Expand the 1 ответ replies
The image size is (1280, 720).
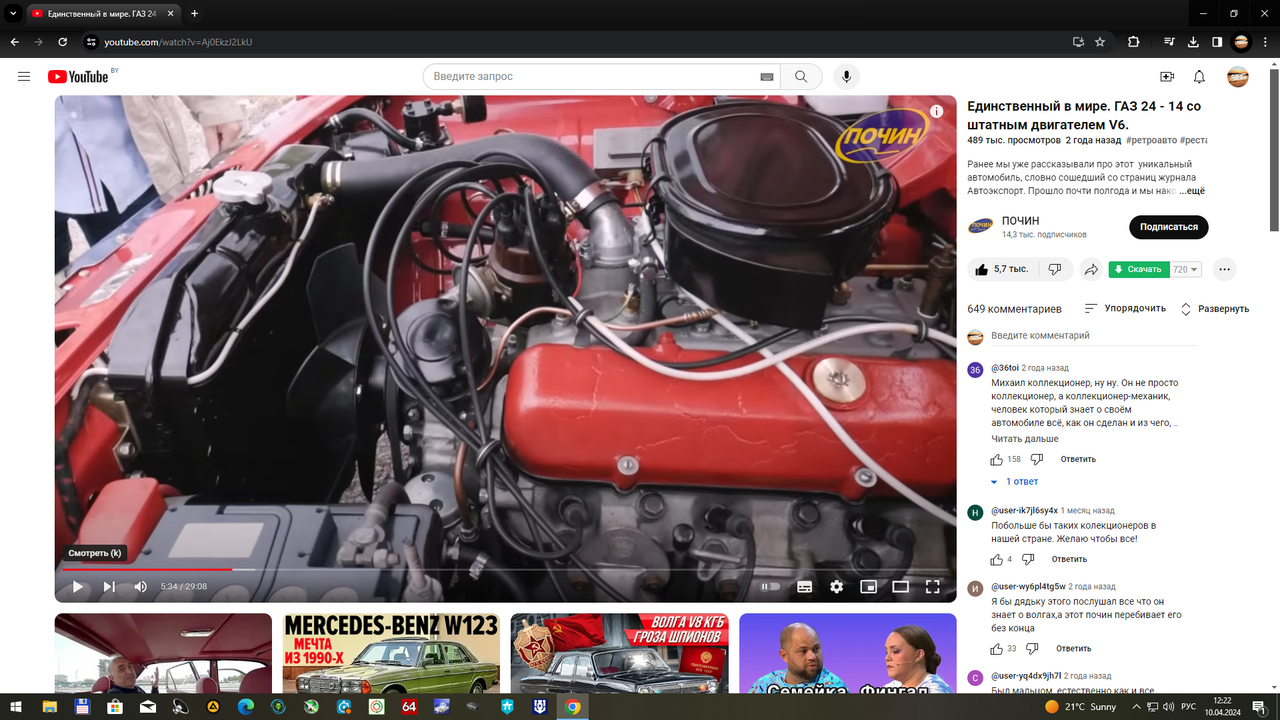tap(1014, 482)
